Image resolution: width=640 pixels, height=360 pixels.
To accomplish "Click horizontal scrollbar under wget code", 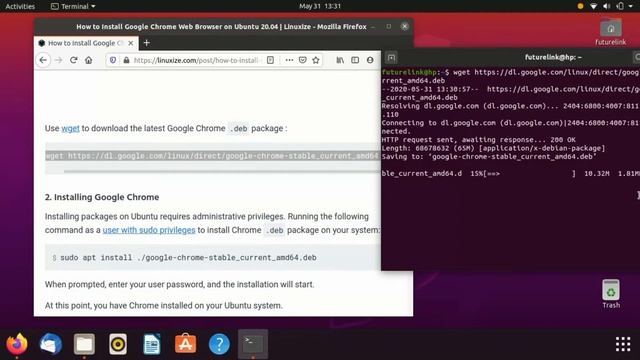I will point(222,171).
